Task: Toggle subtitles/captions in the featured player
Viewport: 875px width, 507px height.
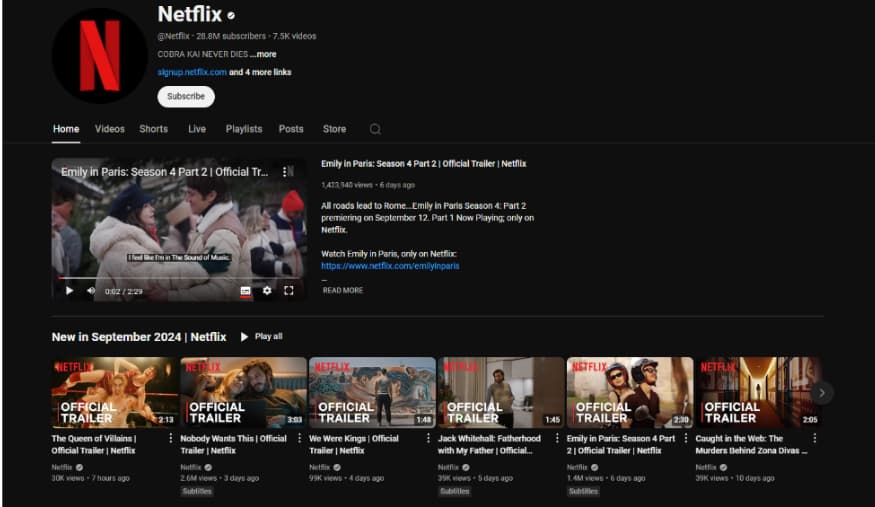Action: [245, 291]
